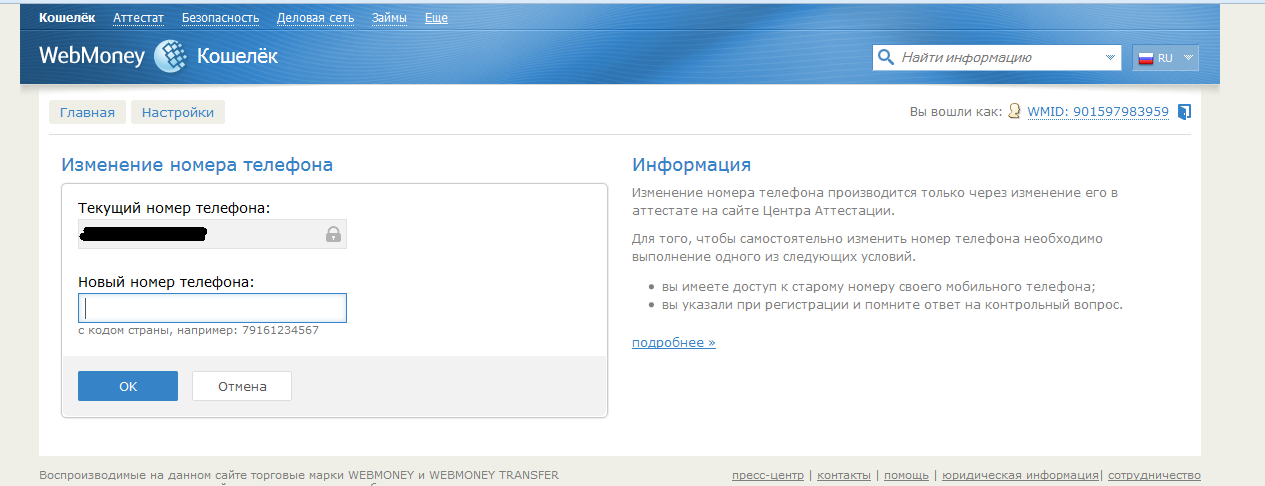Open the Еще top menu item
Viewport: 1265px width, 486px height.
(x=436, y=18)
